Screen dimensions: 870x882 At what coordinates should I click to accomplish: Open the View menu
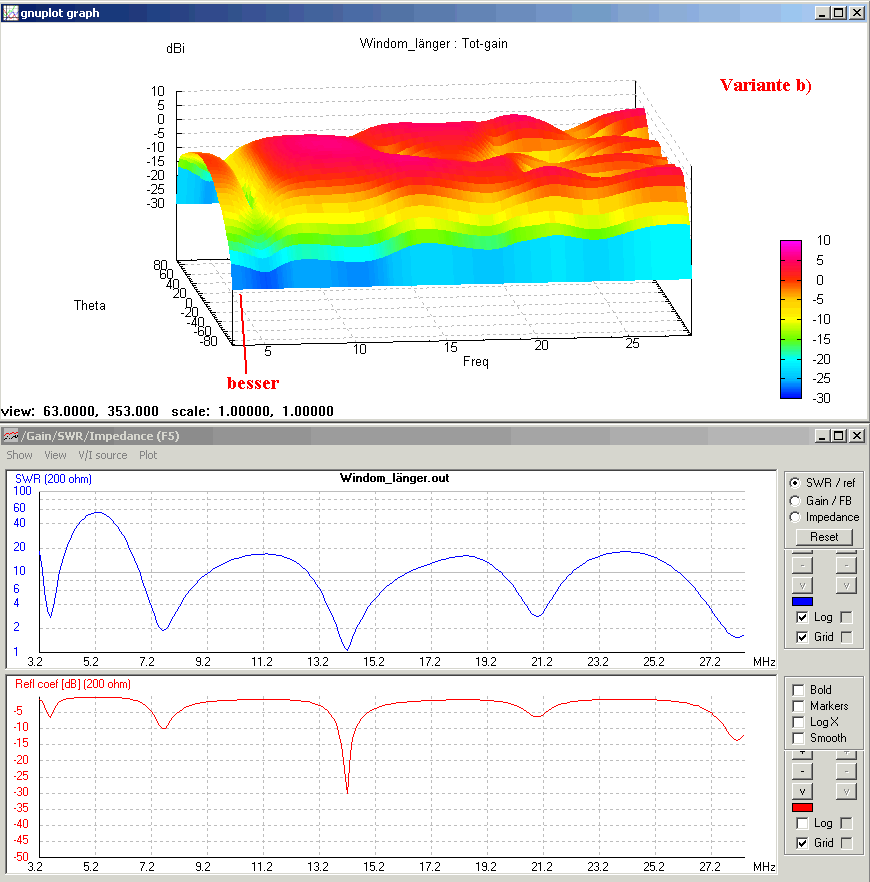[55, 455]
